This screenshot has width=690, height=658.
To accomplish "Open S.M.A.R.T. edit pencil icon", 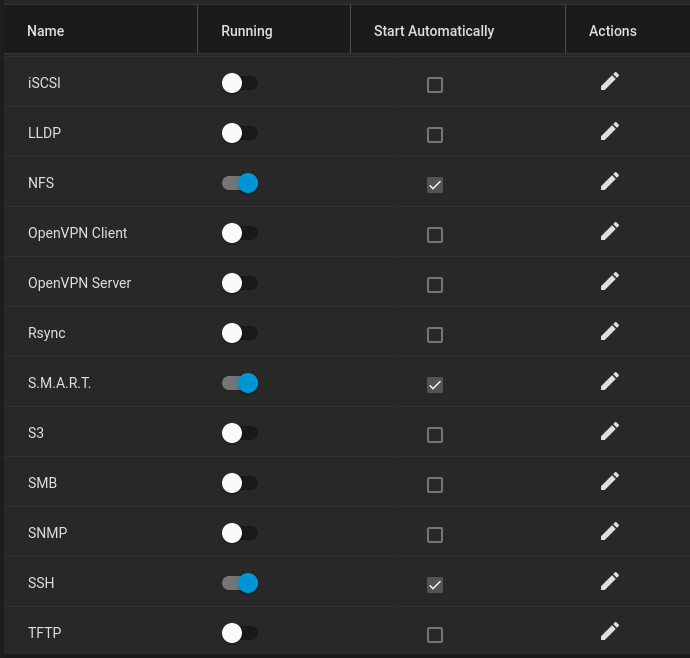I will (x=609, y=382).
